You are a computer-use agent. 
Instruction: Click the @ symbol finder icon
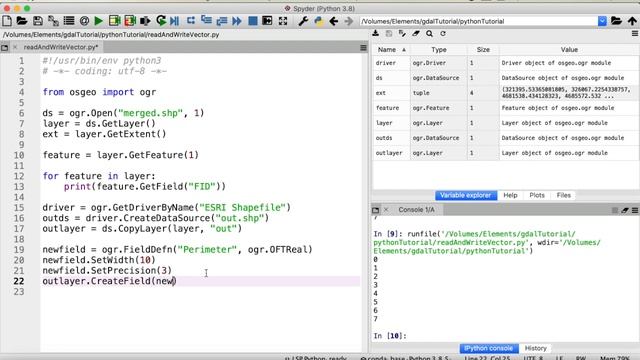coord(84,21)
